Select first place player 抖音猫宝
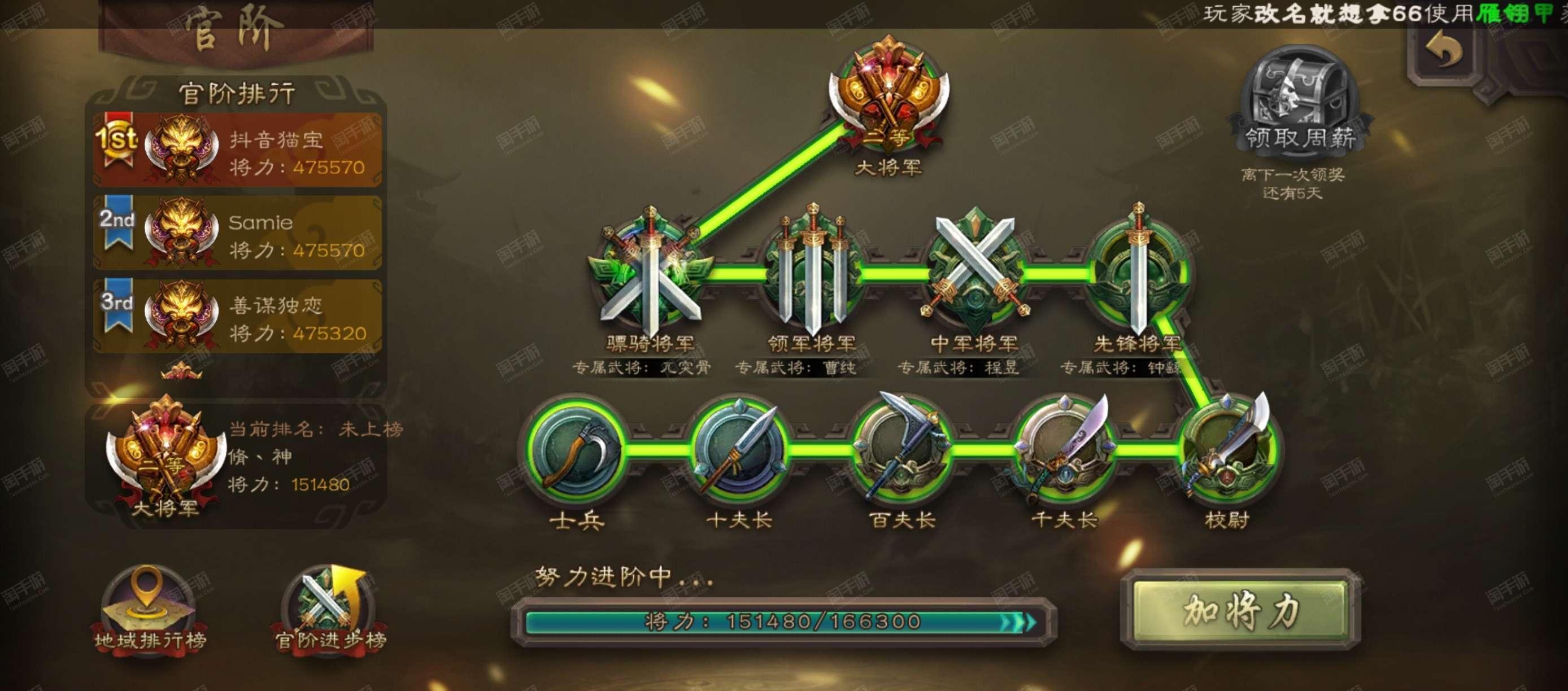The image size is (1568, 691). coord(237,150)
